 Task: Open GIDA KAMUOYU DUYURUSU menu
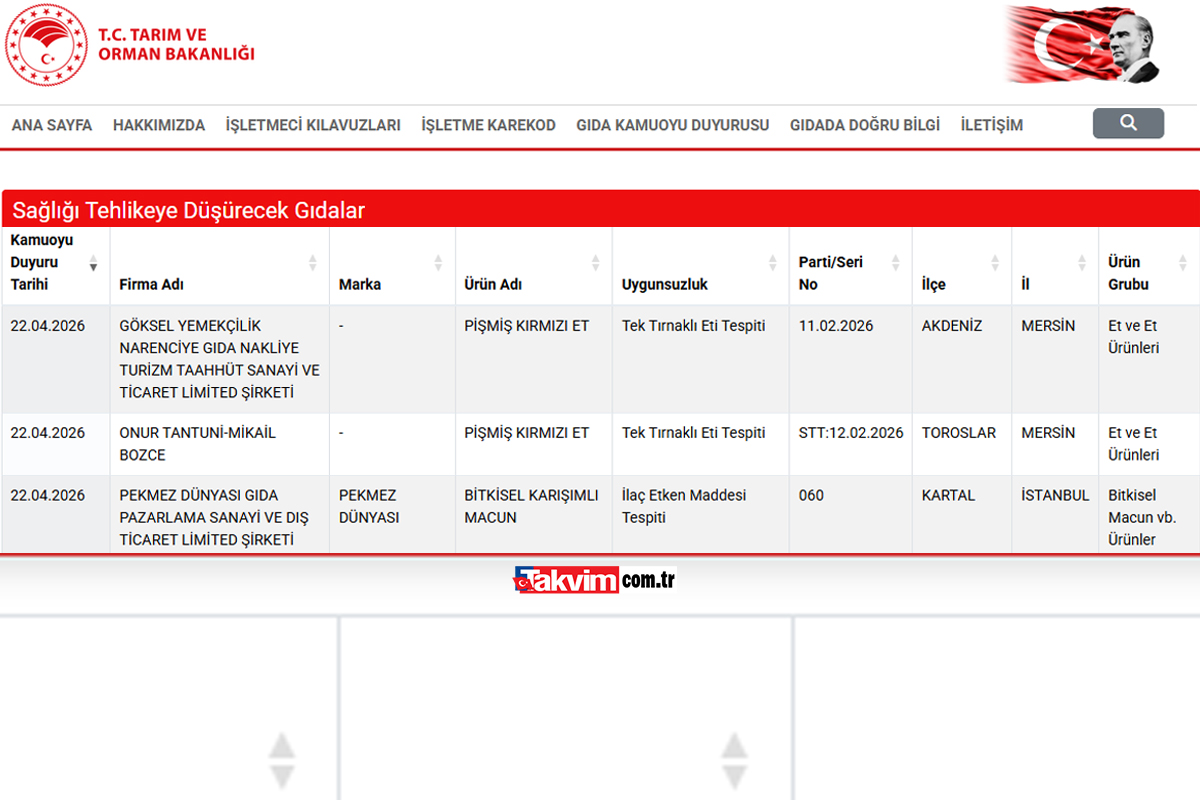[672, 125]
